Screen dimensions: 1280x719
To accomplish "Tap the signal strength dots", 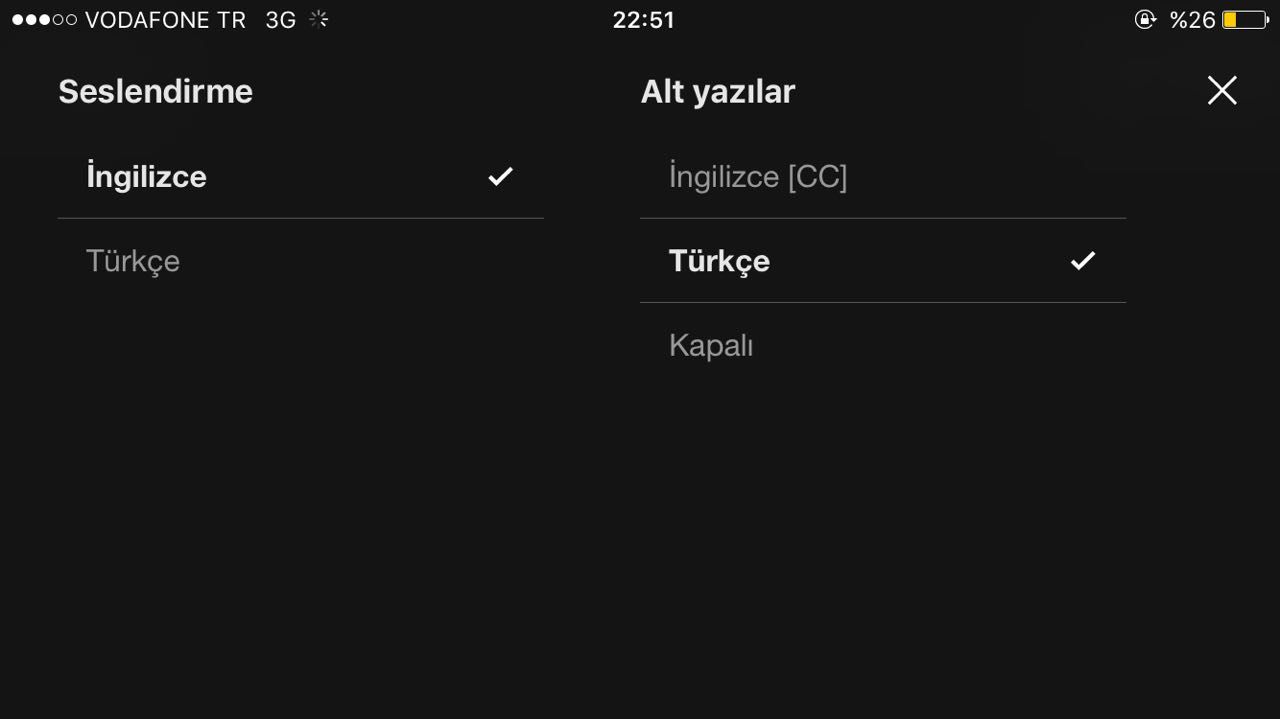I will (x=44, y=20).
